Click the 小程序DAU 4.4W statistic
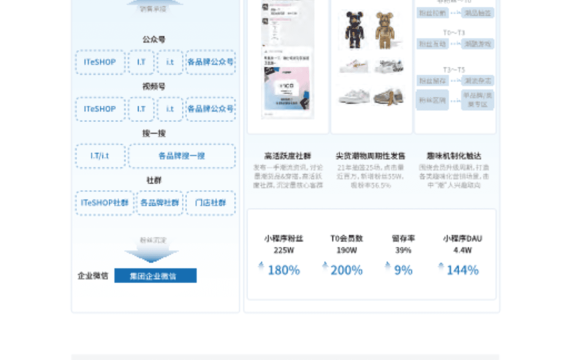Image resolution: width=570 pixels, height=360 pixels. pyautogui.click(x=462, y=244)
